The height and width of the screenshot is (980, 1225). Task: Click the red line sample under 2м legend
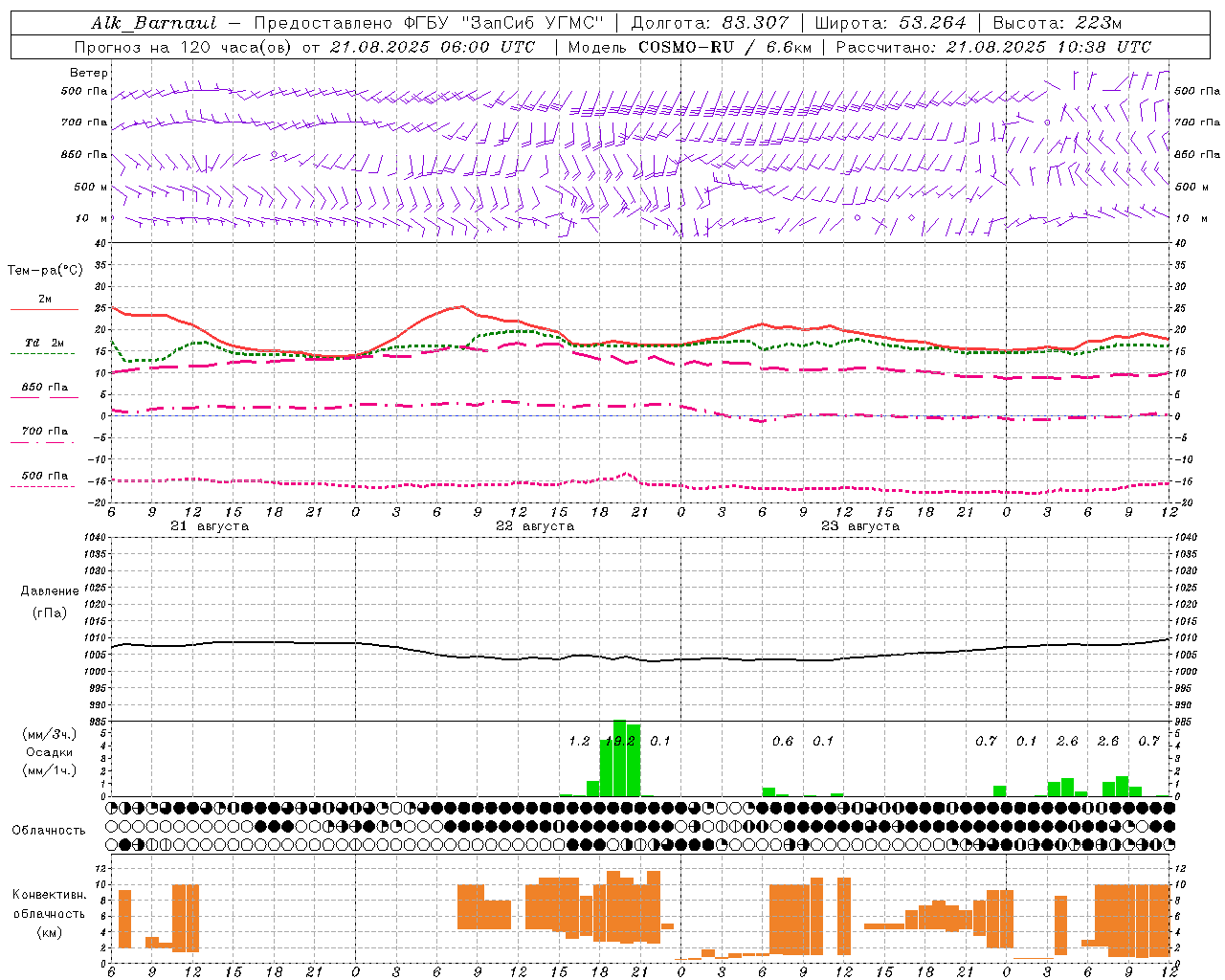pyautogui.click(x=44, y=309)
